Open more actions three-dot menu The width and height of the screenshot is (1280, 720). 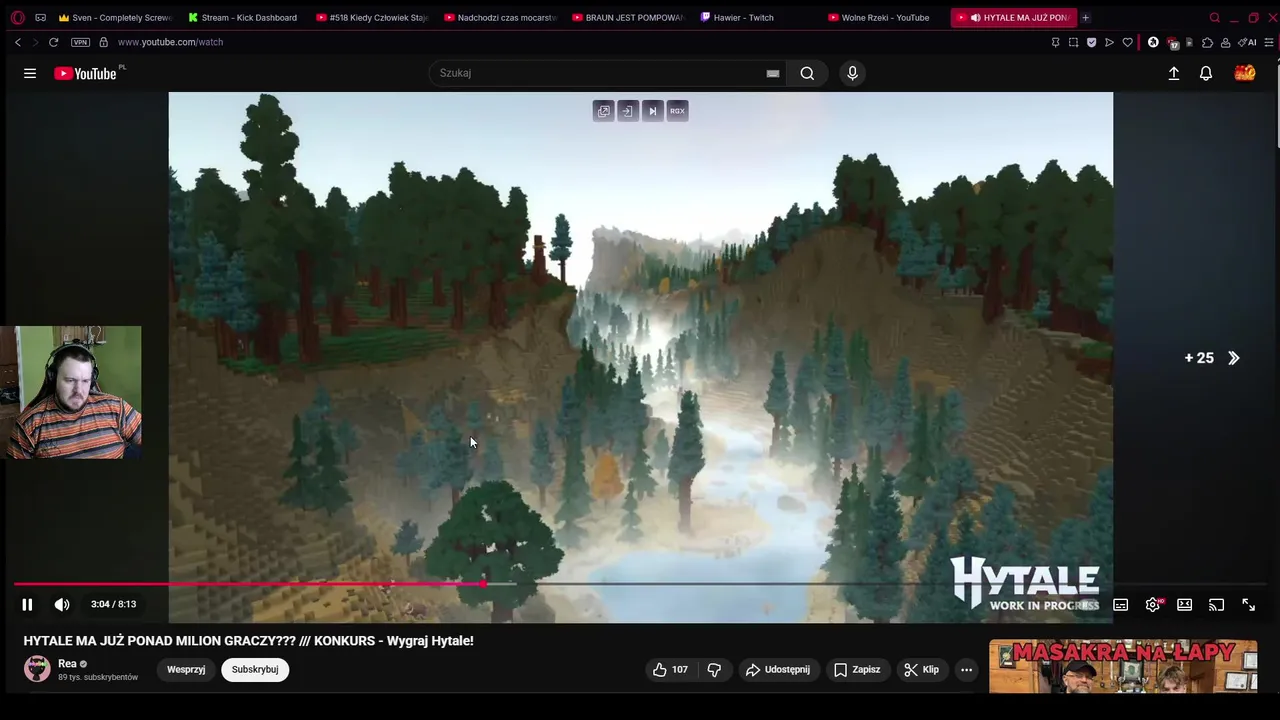(x=966, y=669)
